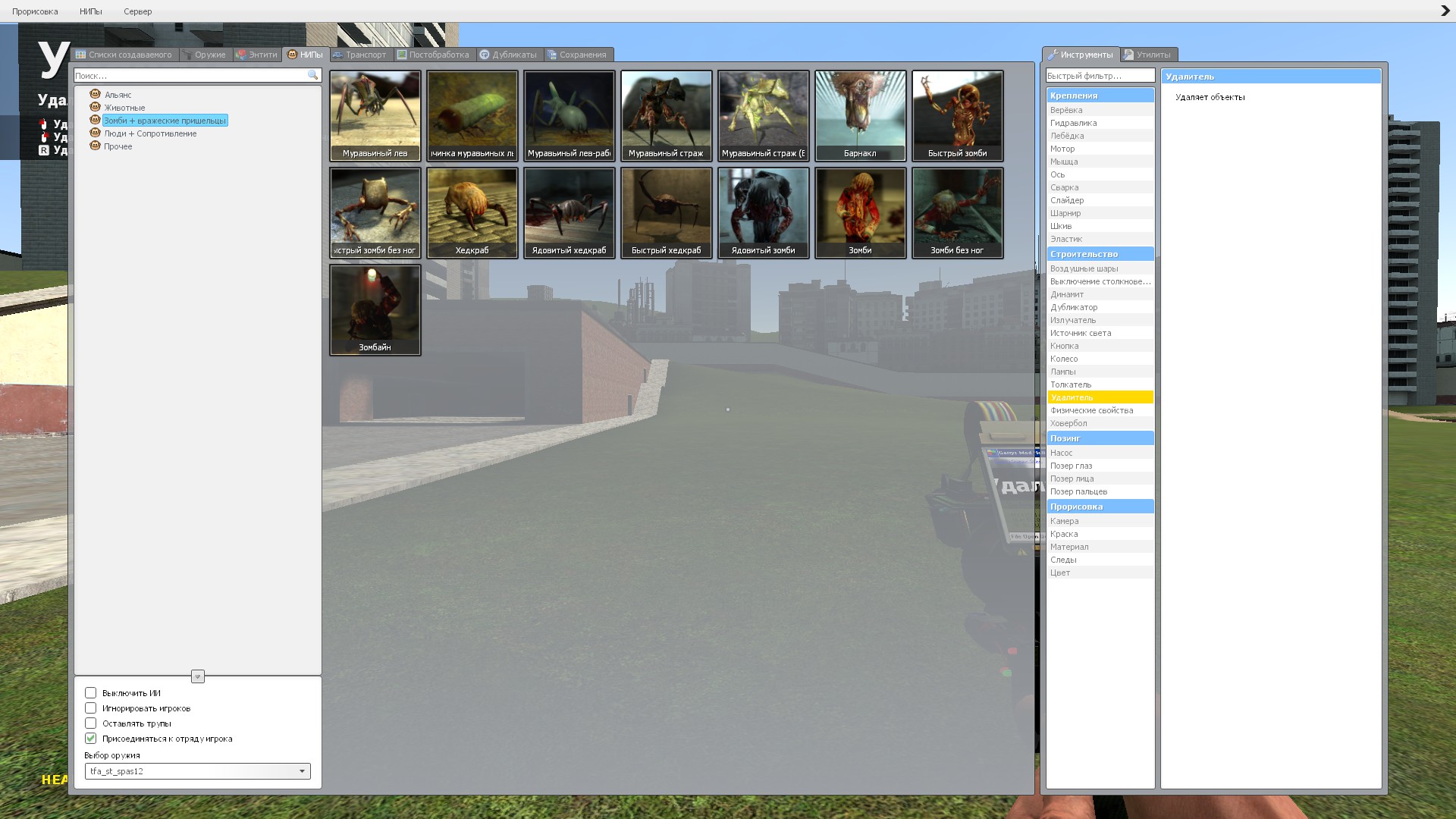Click the arrow at the top-right menu bar
The image size is (1456, 819).
point(1445,11)
